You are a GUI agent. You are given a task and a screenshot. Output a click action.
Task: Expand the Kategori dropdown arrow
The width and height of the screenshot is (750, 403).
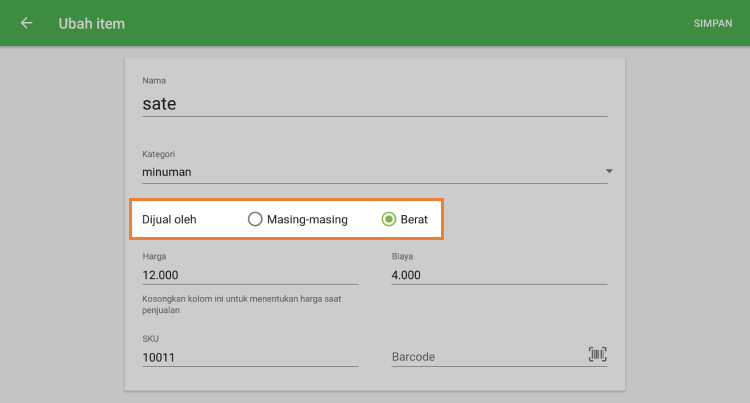point(609,172)
